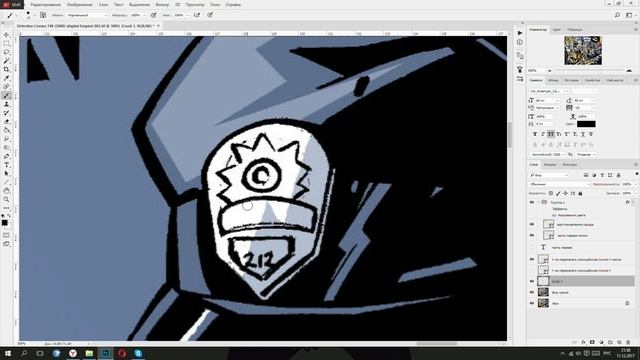Viewport: 640px width, 360px height.
Task: Select the Lasso tool
Action: pyautogui.click(x=7, y=52)
